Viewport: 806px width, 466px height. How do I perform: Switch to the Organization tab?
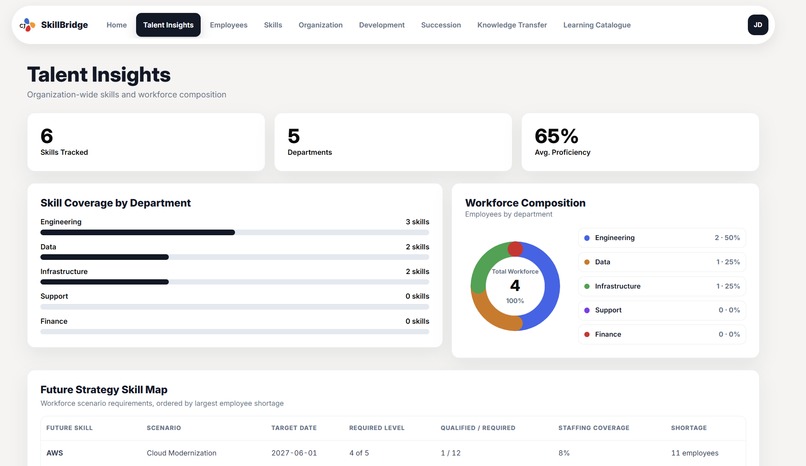point(320,25)
